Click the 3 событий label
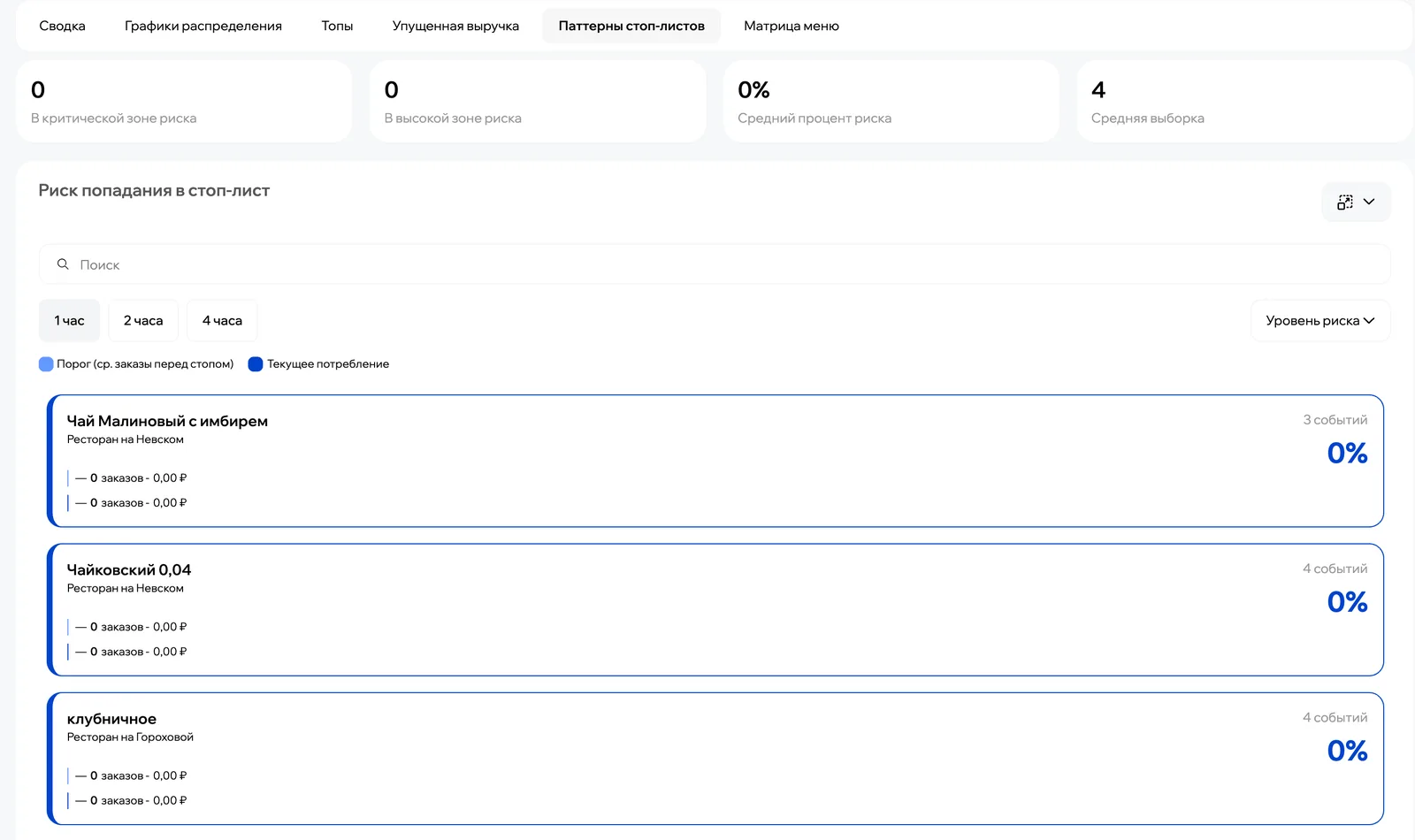The width and height of the screenshot is (1415, 840). point(1335,420)
